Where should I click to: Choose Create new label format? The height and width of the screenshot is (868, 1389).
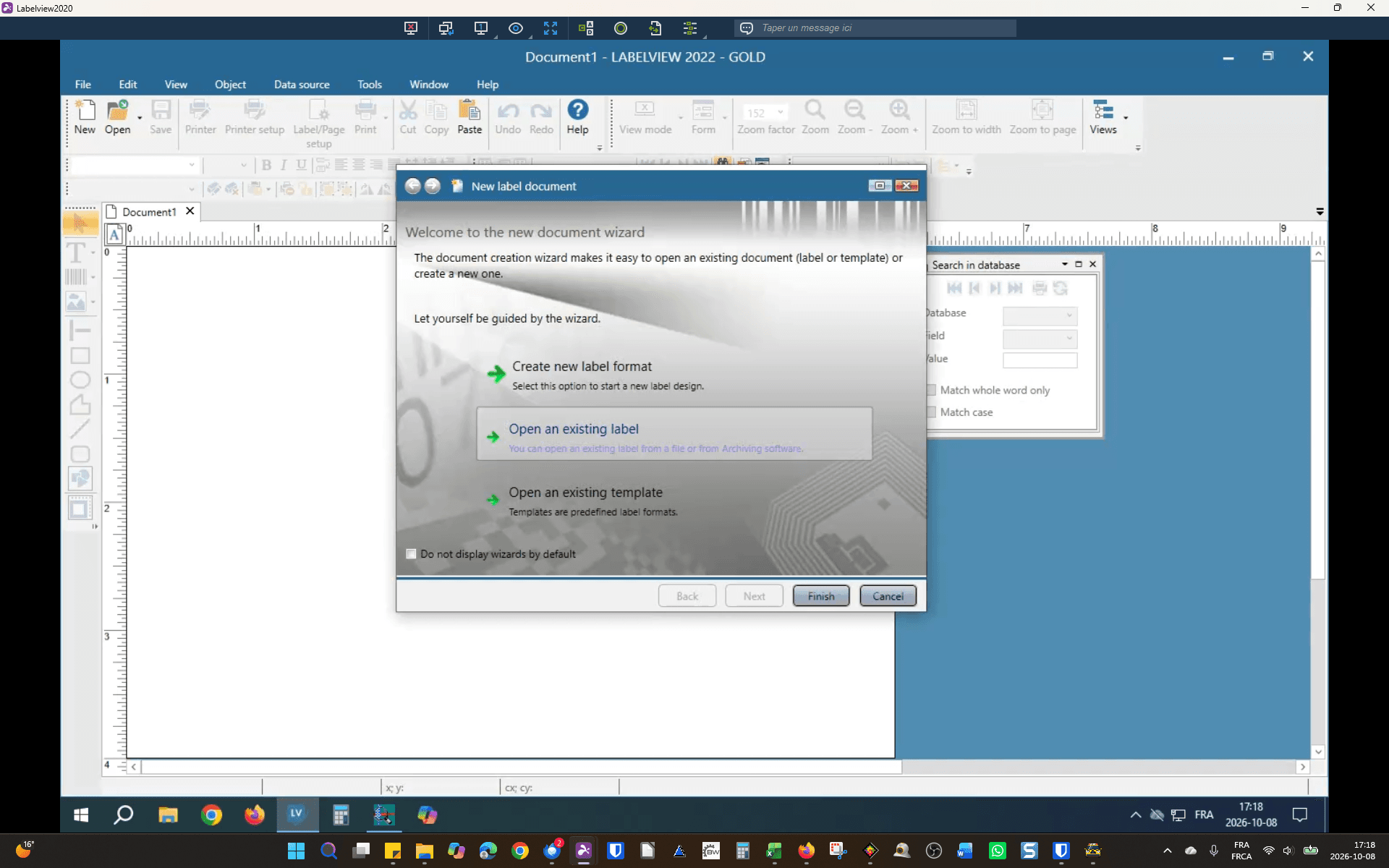coord(582,367)
